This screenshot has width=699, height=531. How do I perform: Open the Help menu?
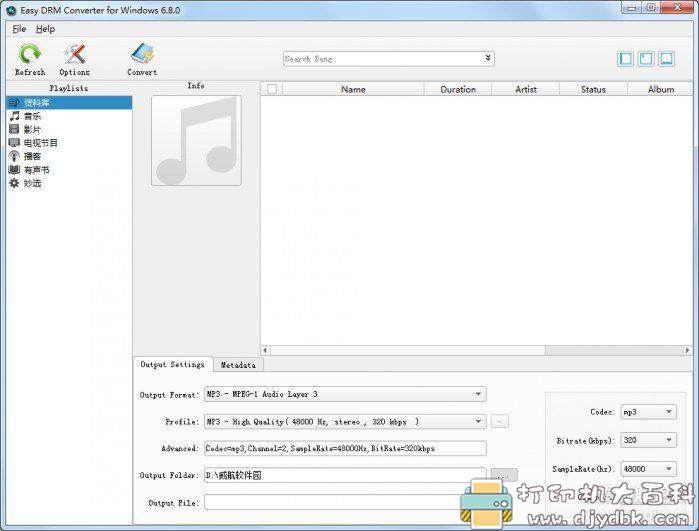[45, 29]
